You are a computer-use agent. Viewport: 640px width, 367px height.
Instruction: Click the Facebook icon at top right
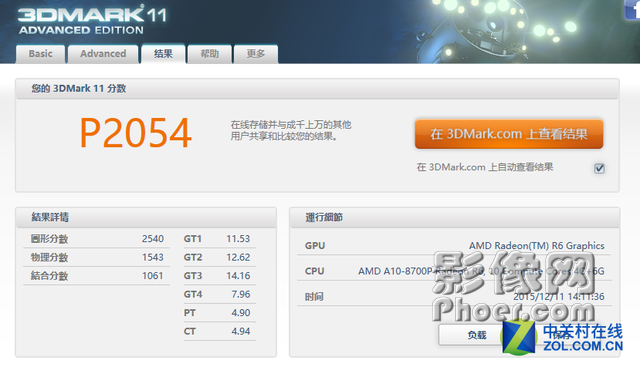(633, 9)
